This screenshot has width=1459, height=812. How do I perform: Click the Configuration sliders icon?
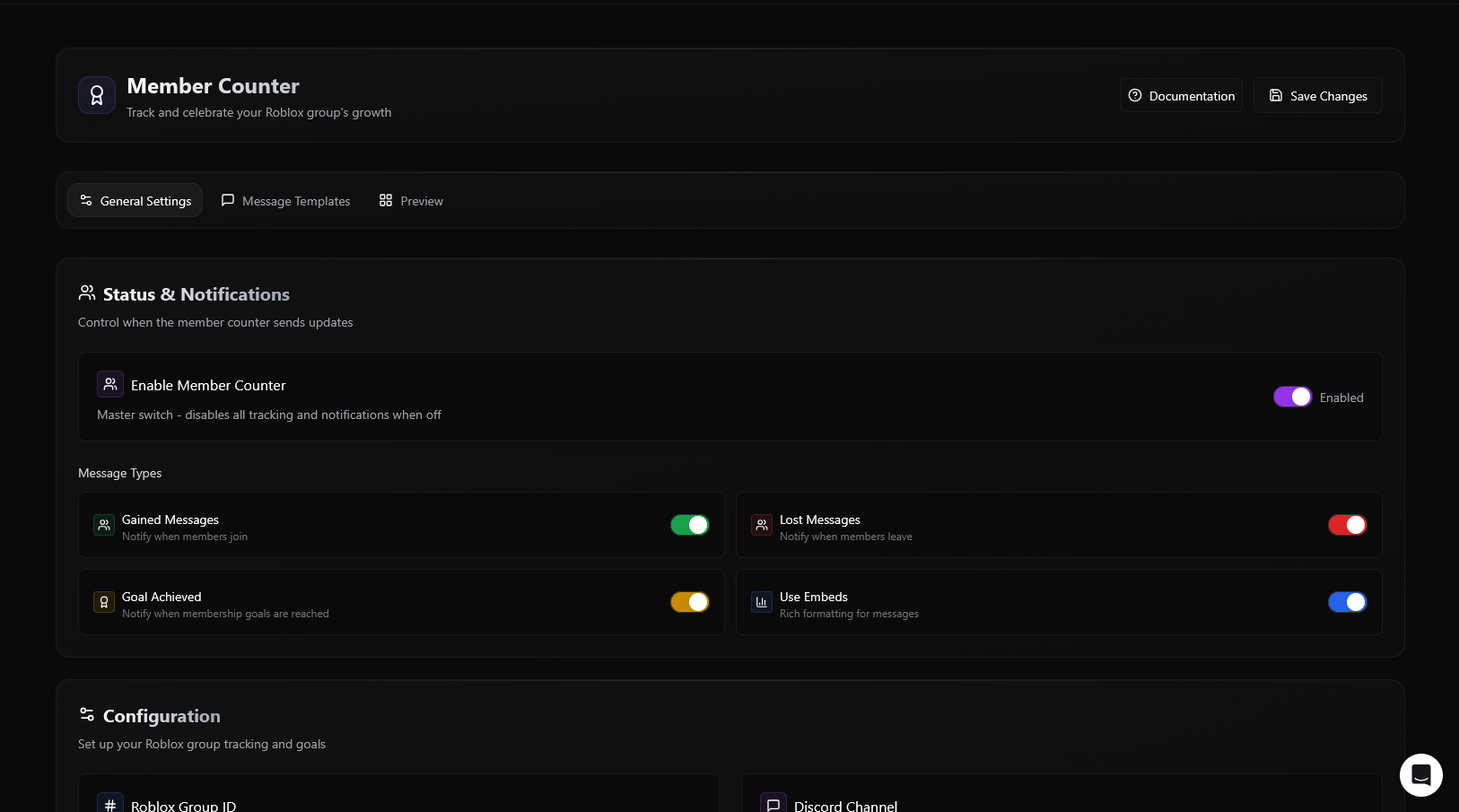point(87,714)
